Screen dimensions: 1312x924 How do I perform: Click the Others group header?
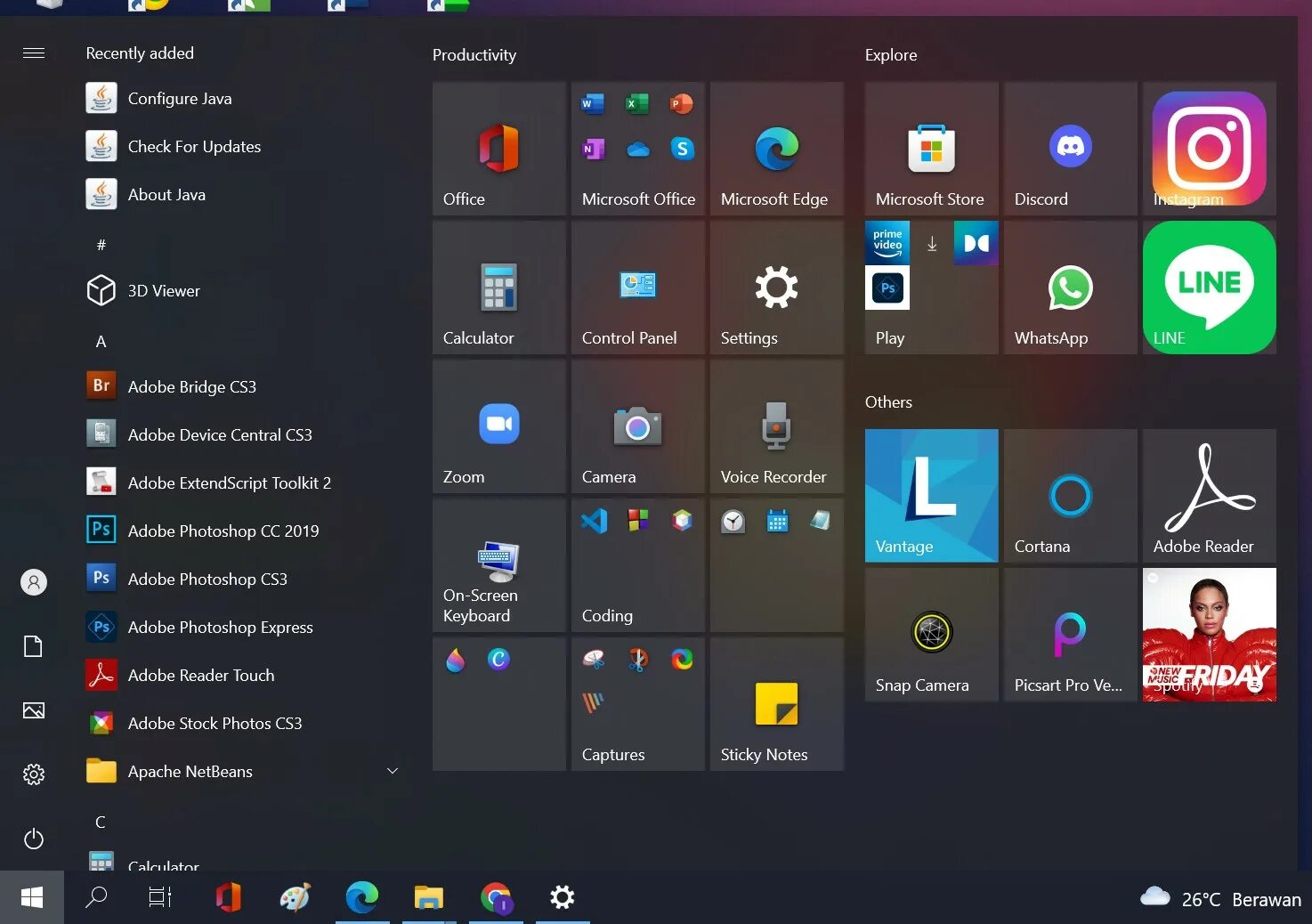coord(888,402)
